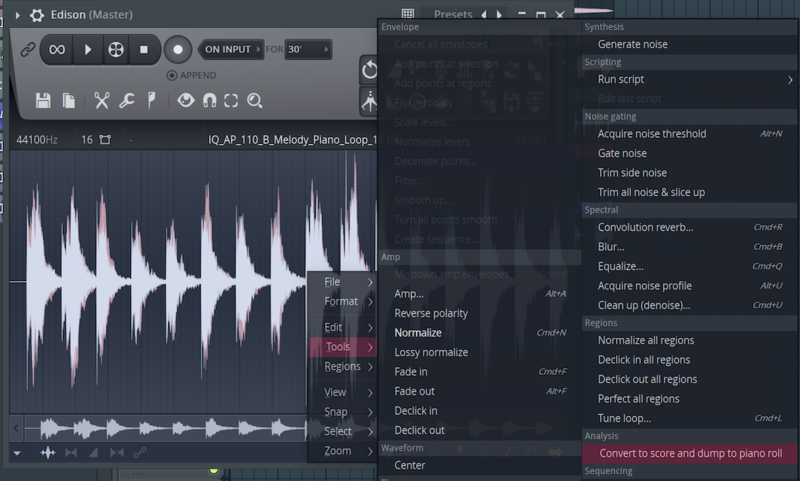Viewport: 800px width, 481px height.
Task: Open the Edison plugin gear options
Action: (38, 15)
